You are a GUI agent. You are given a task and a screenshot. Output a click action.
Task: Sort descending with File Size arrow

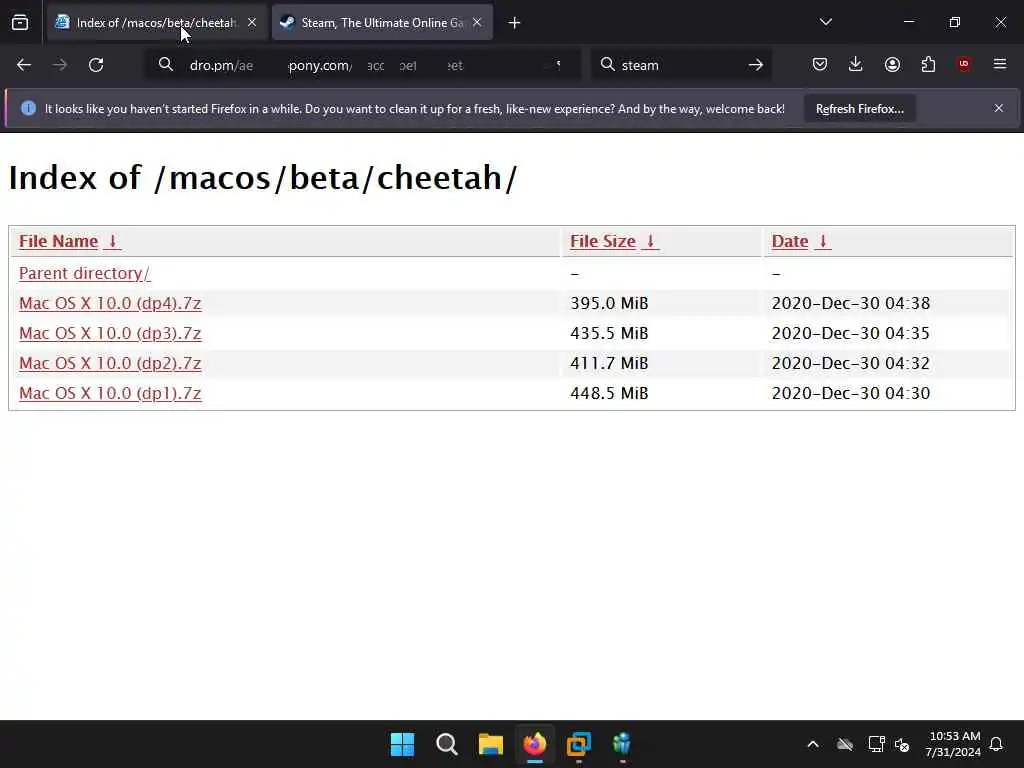tap(650, 241)
